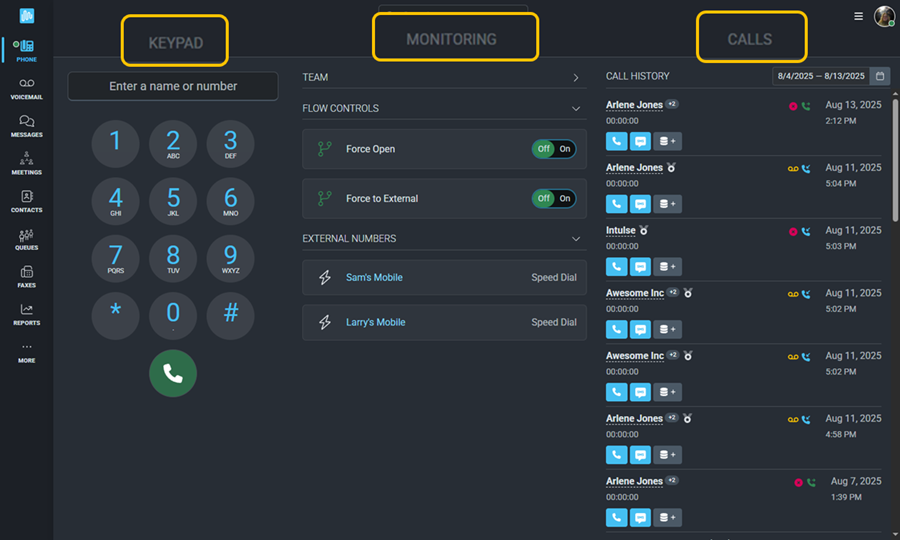Viewport: 900px width, 540px height.
Task: Click the calendar icon beside date range
Action: [x=880, y=76]
